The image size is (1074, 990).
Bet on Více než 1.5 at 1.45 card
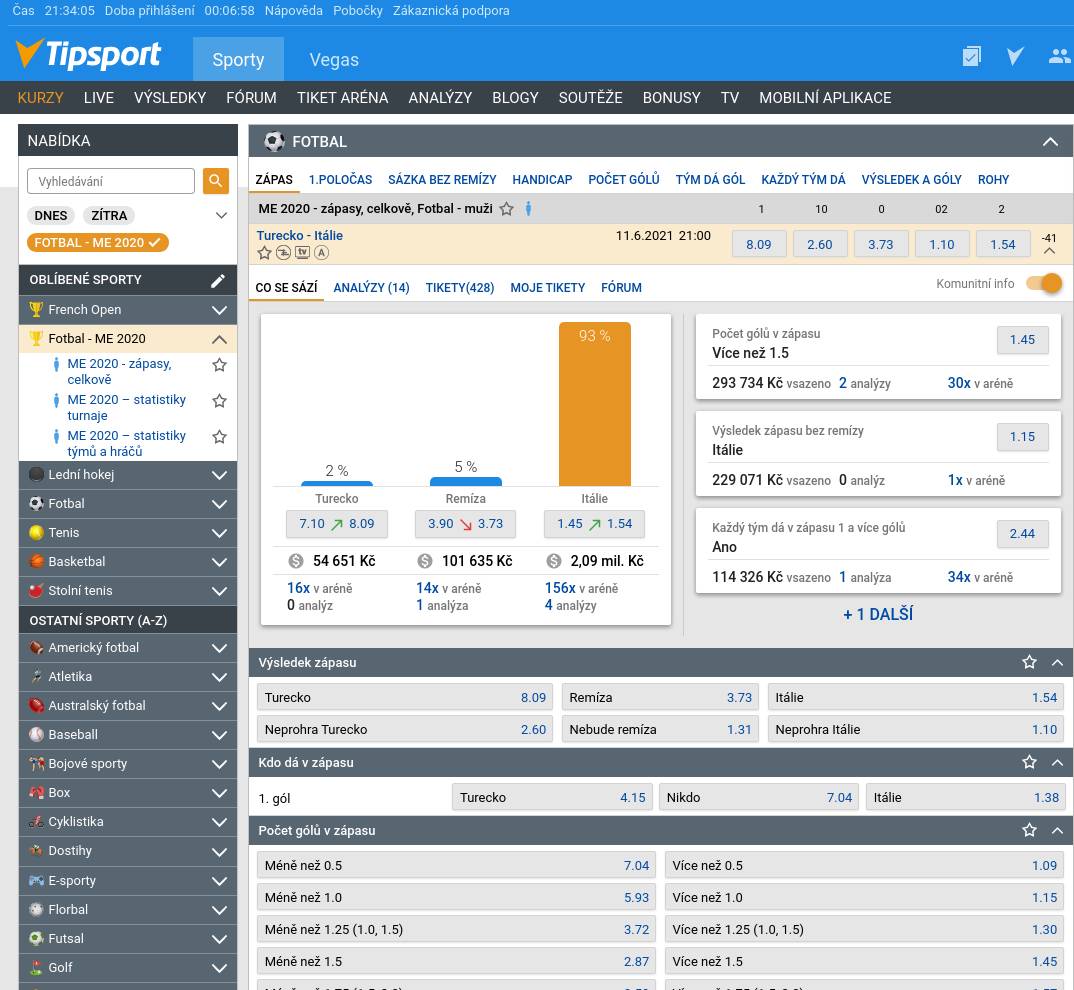tap(1022, 340)
